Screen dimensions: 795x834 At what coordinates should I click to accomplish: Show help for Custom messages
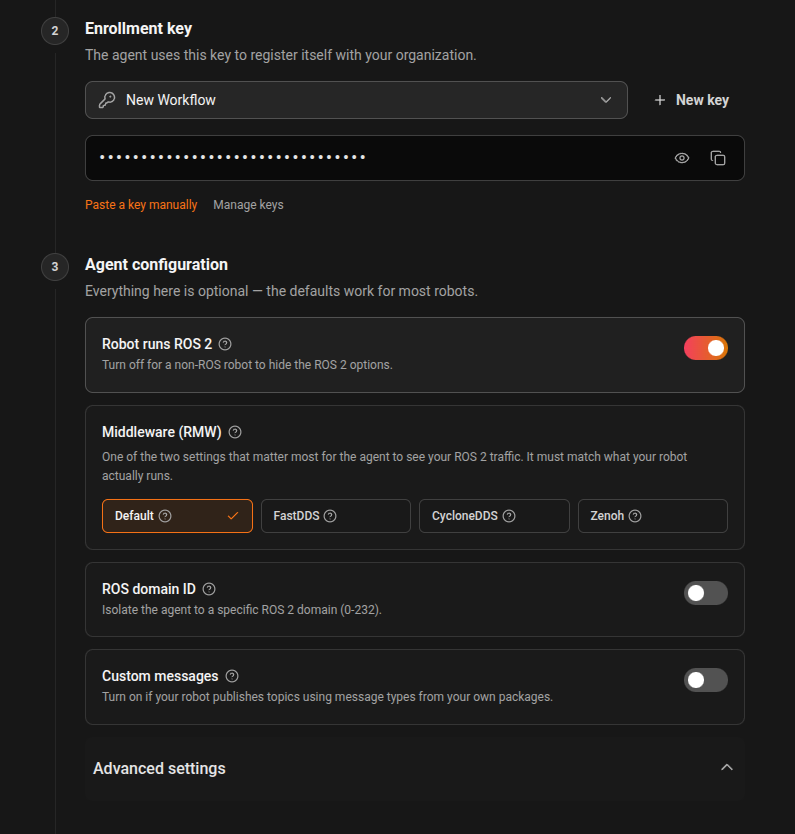(232, 676)
